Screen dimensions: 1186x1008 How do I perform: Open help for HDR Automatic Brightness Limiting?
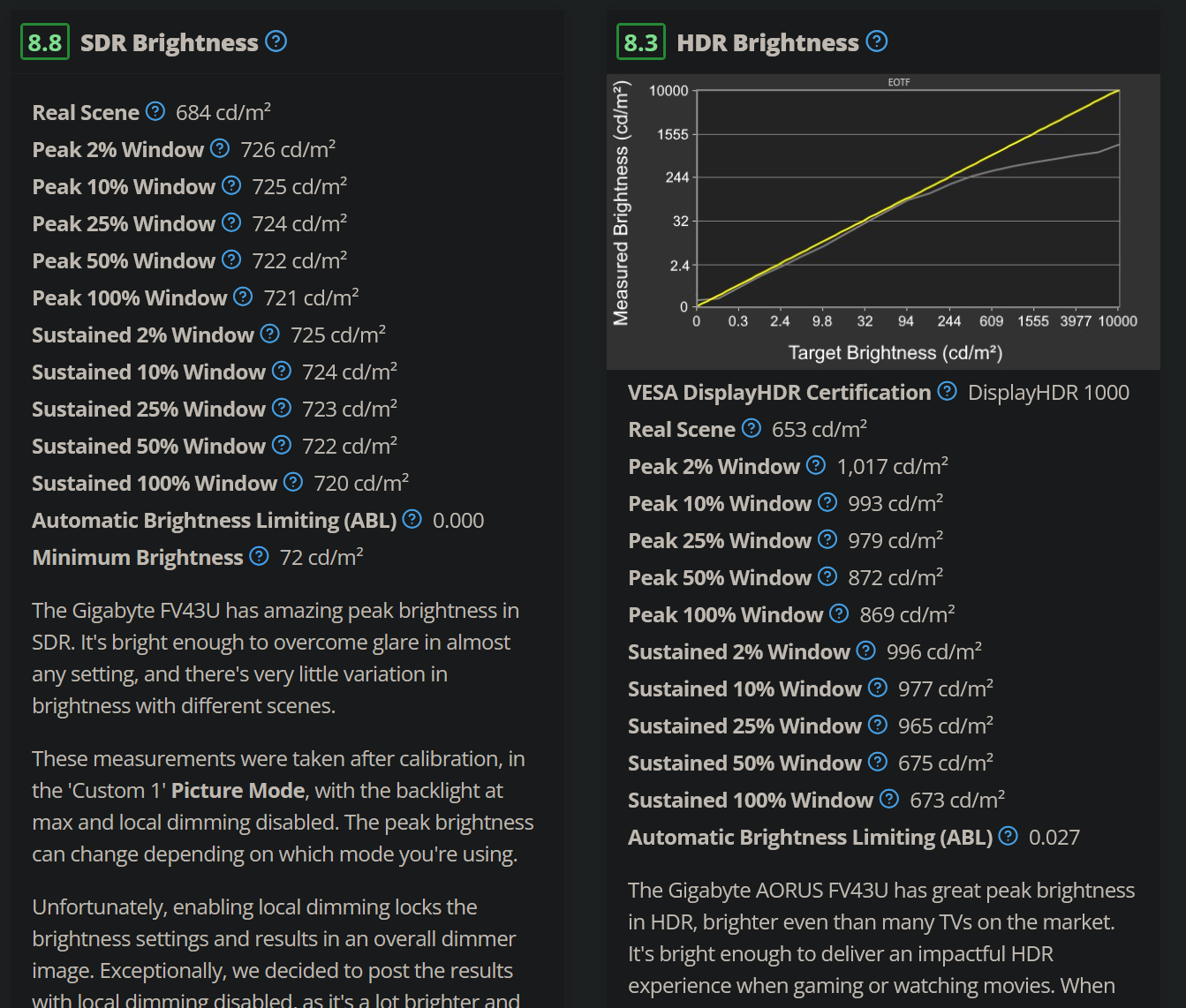click(1008, 836)
